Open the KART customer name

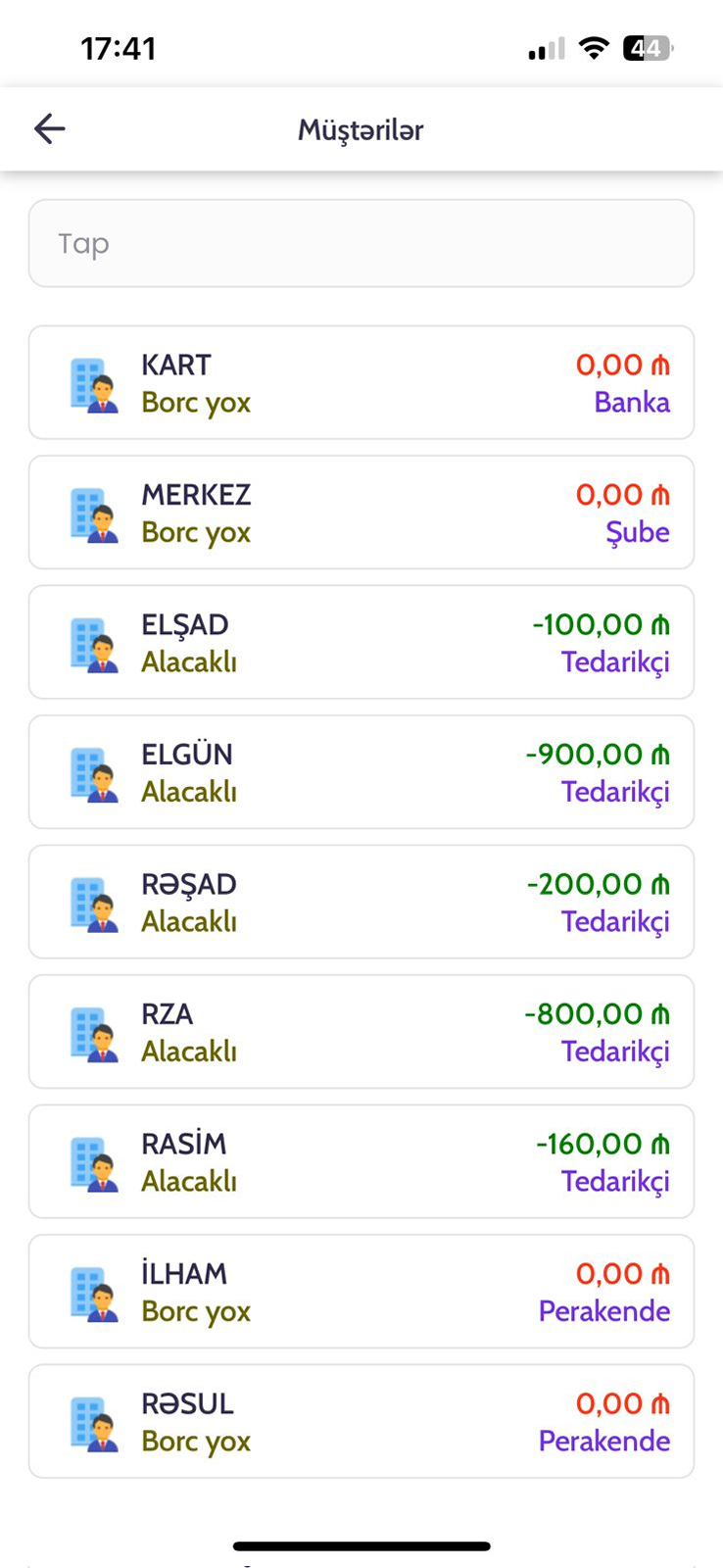point(176,365)
